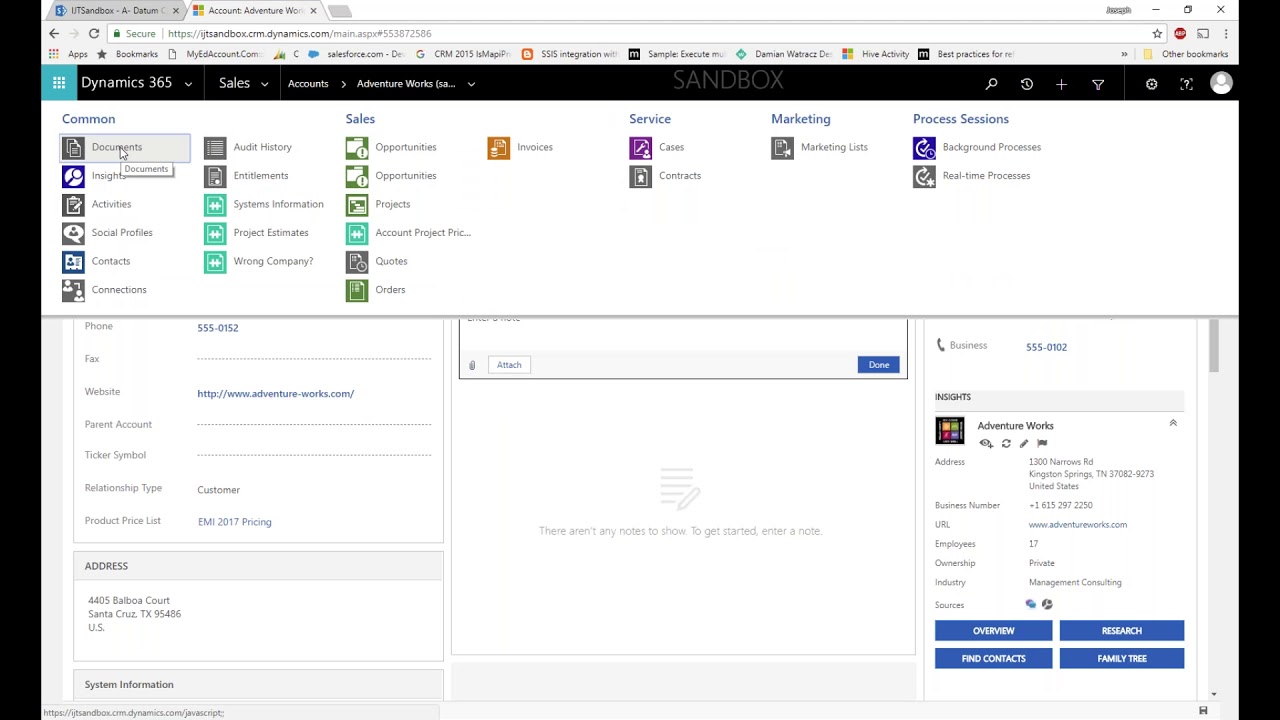Click the Attach button
The width and height of the screenshot is (1280, 720).
[x=509, y=365]
